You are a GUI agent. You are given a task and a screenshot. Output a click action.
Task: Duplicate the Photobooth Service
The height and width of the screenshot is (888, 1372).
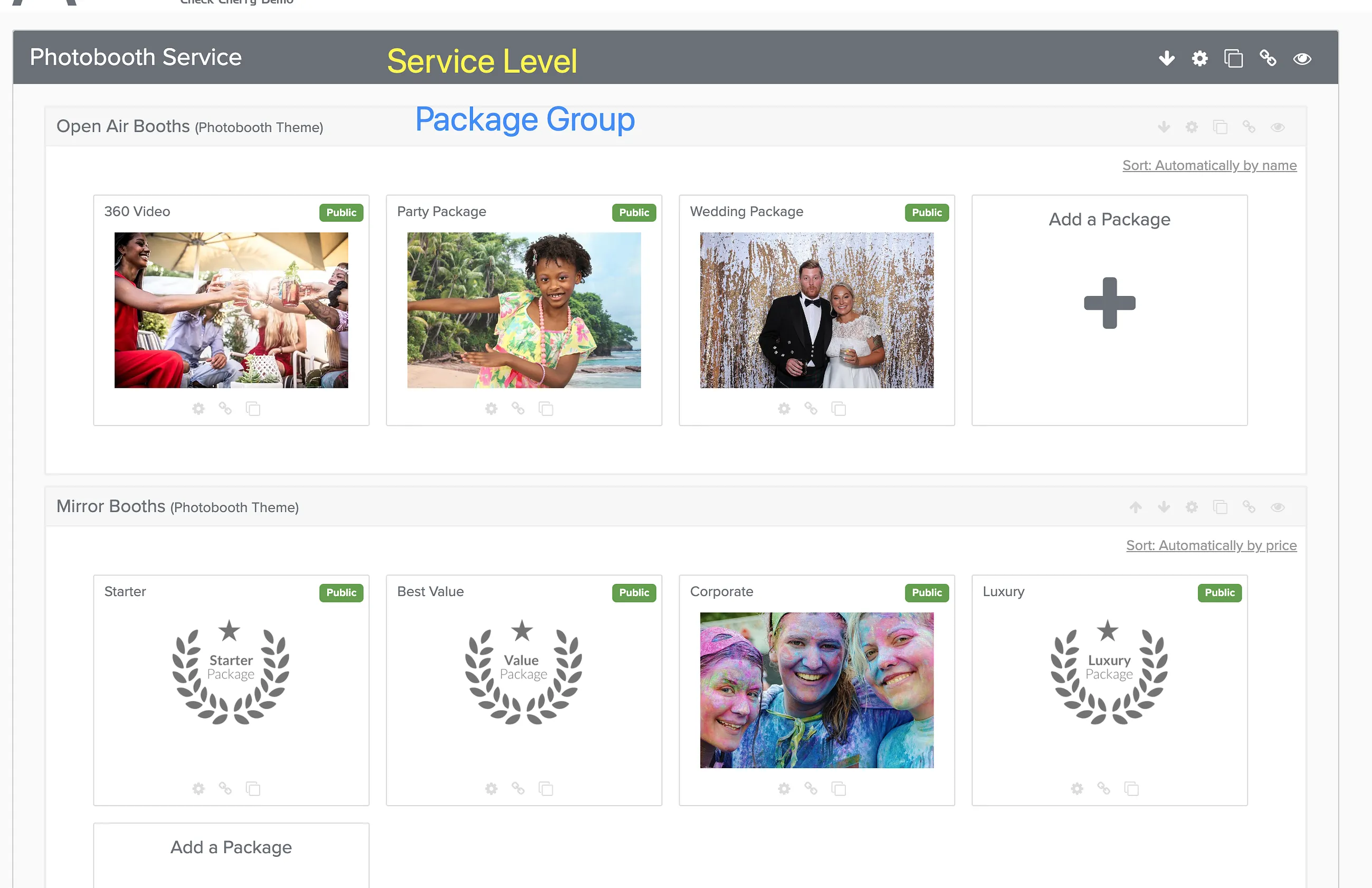[x=1234, y=58]
